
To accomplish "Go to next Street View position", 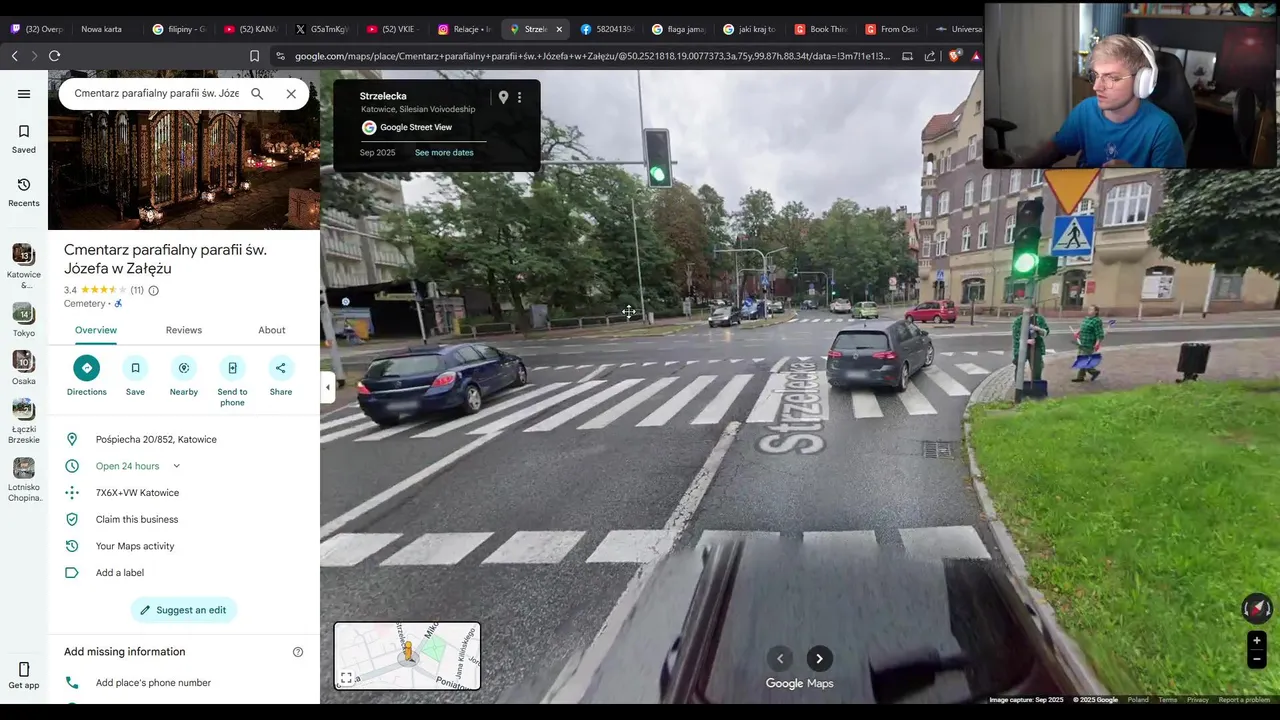I will [819, 658].
